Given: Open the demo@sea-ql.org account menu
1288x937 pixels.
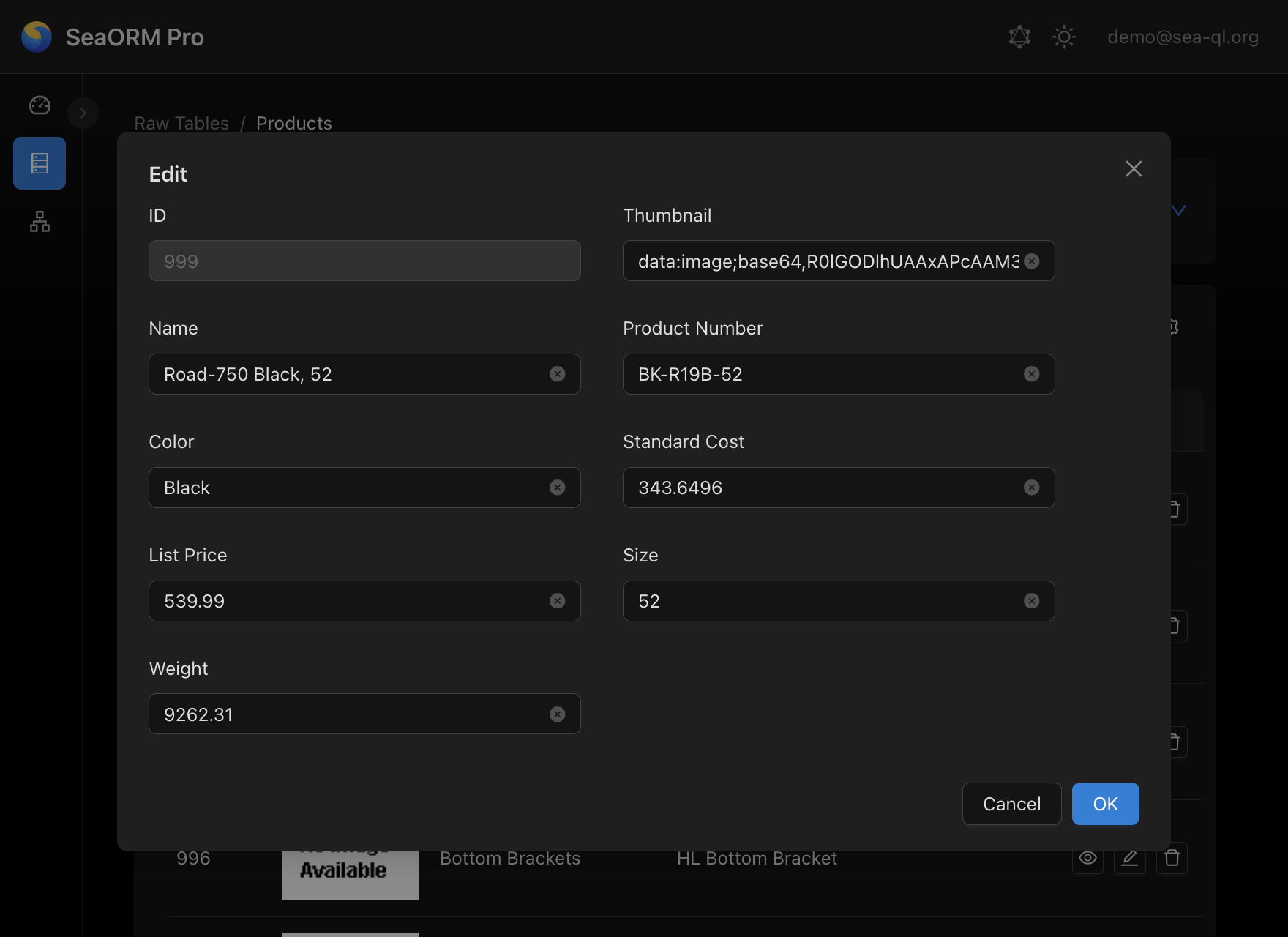Looking at the screenshot, I should tap(1183, 37).
